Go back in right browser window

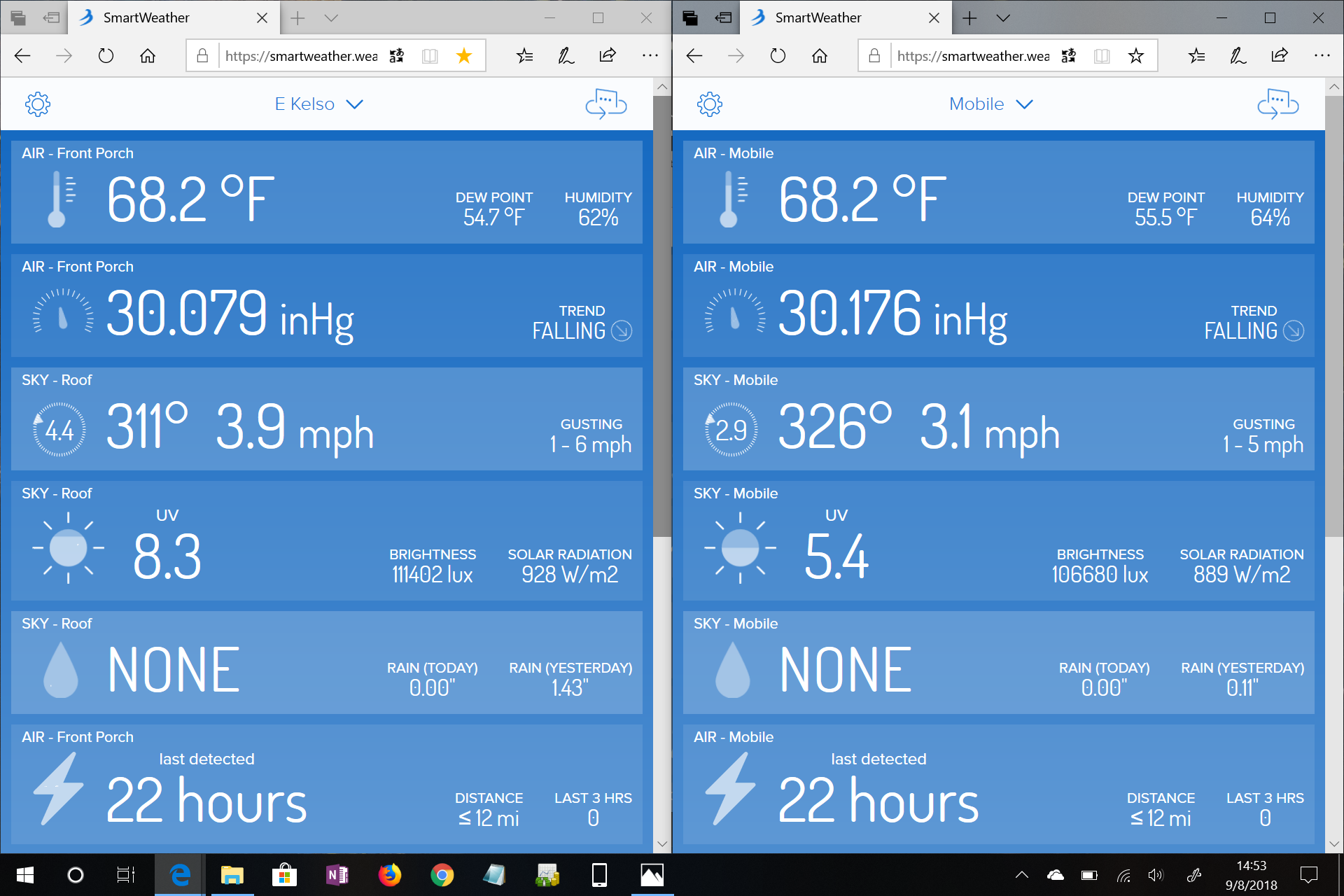pyautogui.click(x=694, y=56)
